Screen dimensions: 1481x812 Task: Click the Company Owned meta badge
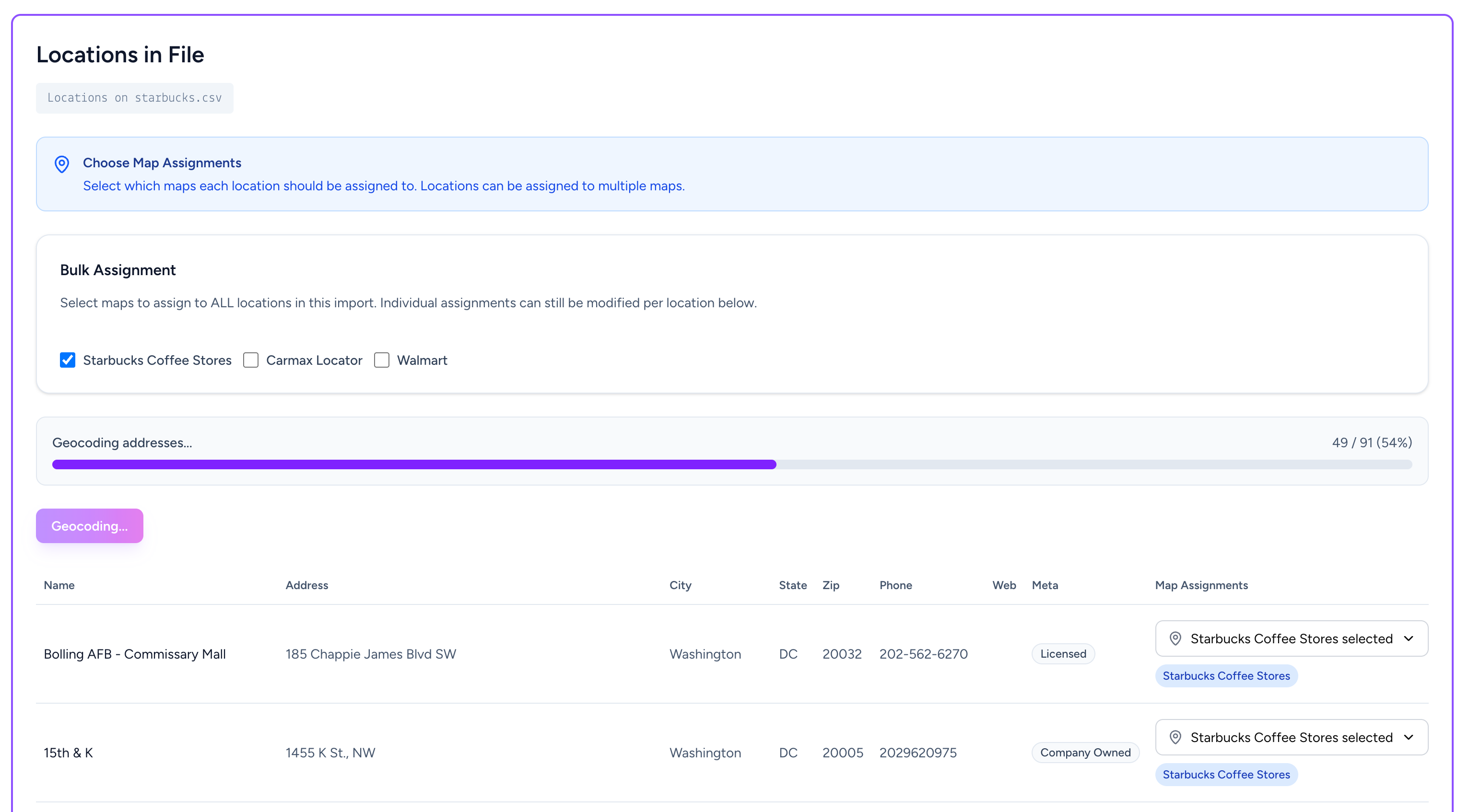(x=1085, y=753)
